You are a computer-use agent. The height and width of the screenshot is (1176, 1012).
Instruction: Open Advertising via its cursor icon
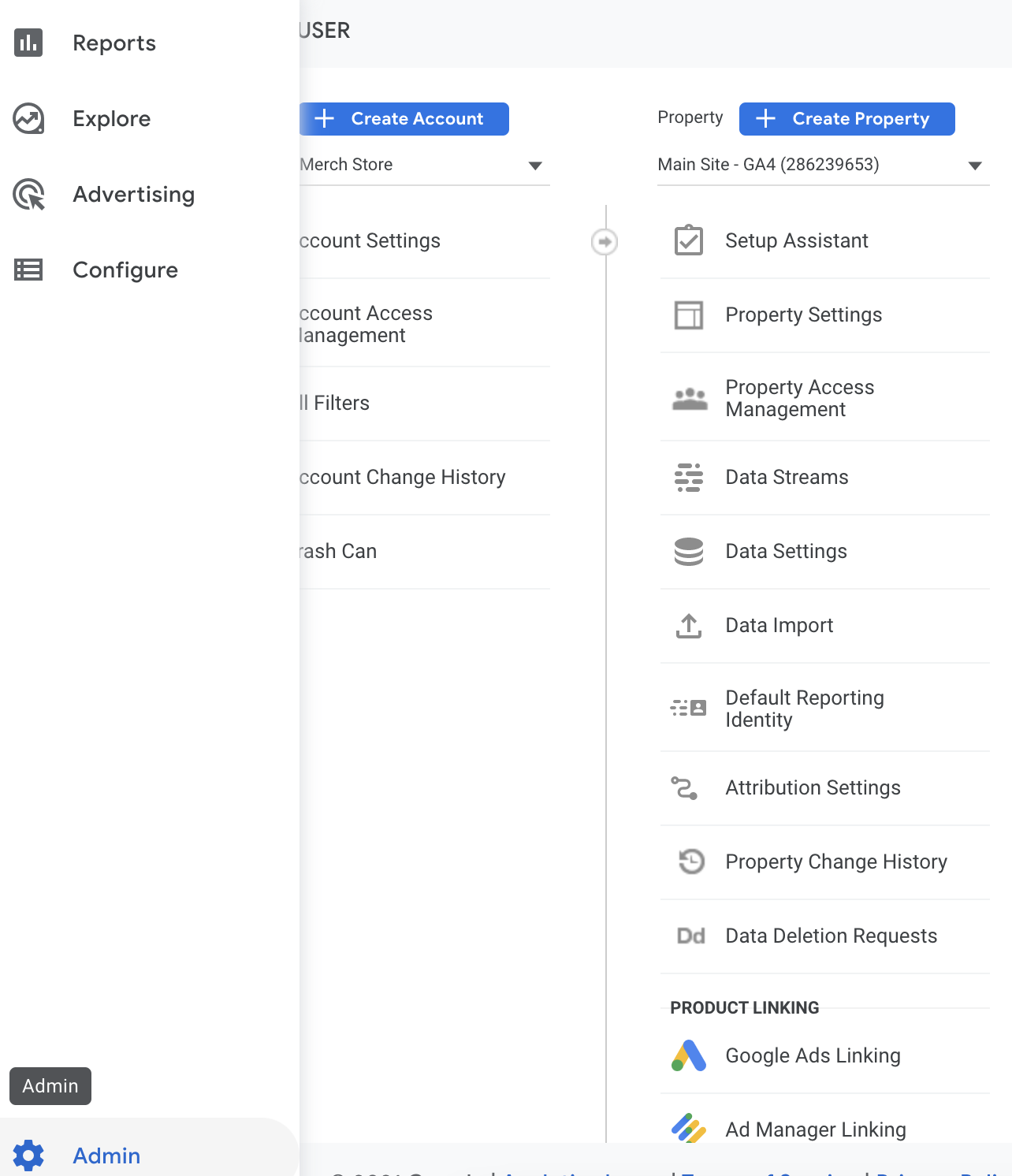pyautogui.click(x=28, y=195)
